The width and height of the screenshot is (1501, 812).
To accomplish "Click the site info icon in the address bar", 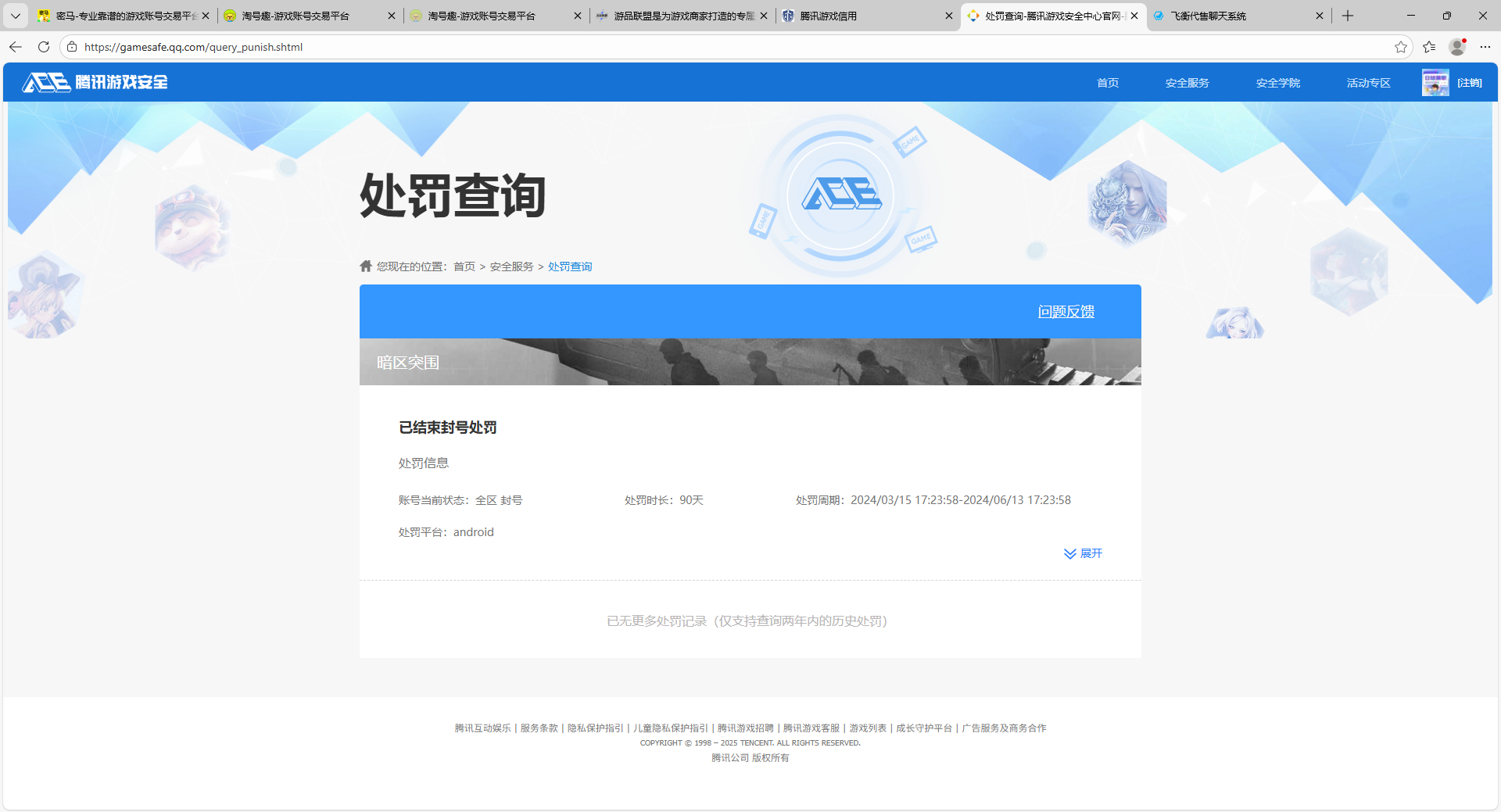I will coord(71,47).
